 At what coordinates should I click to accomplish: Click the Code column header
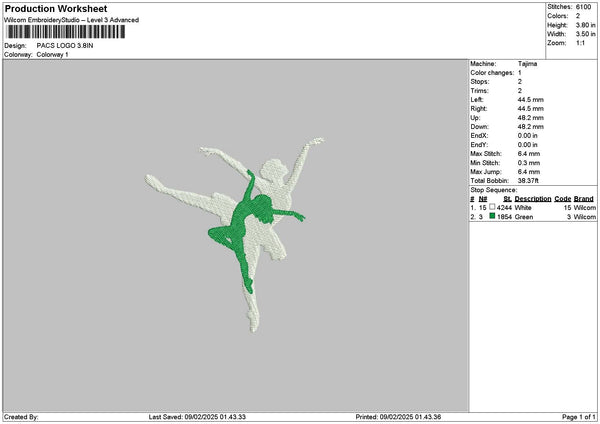(562, 199)
